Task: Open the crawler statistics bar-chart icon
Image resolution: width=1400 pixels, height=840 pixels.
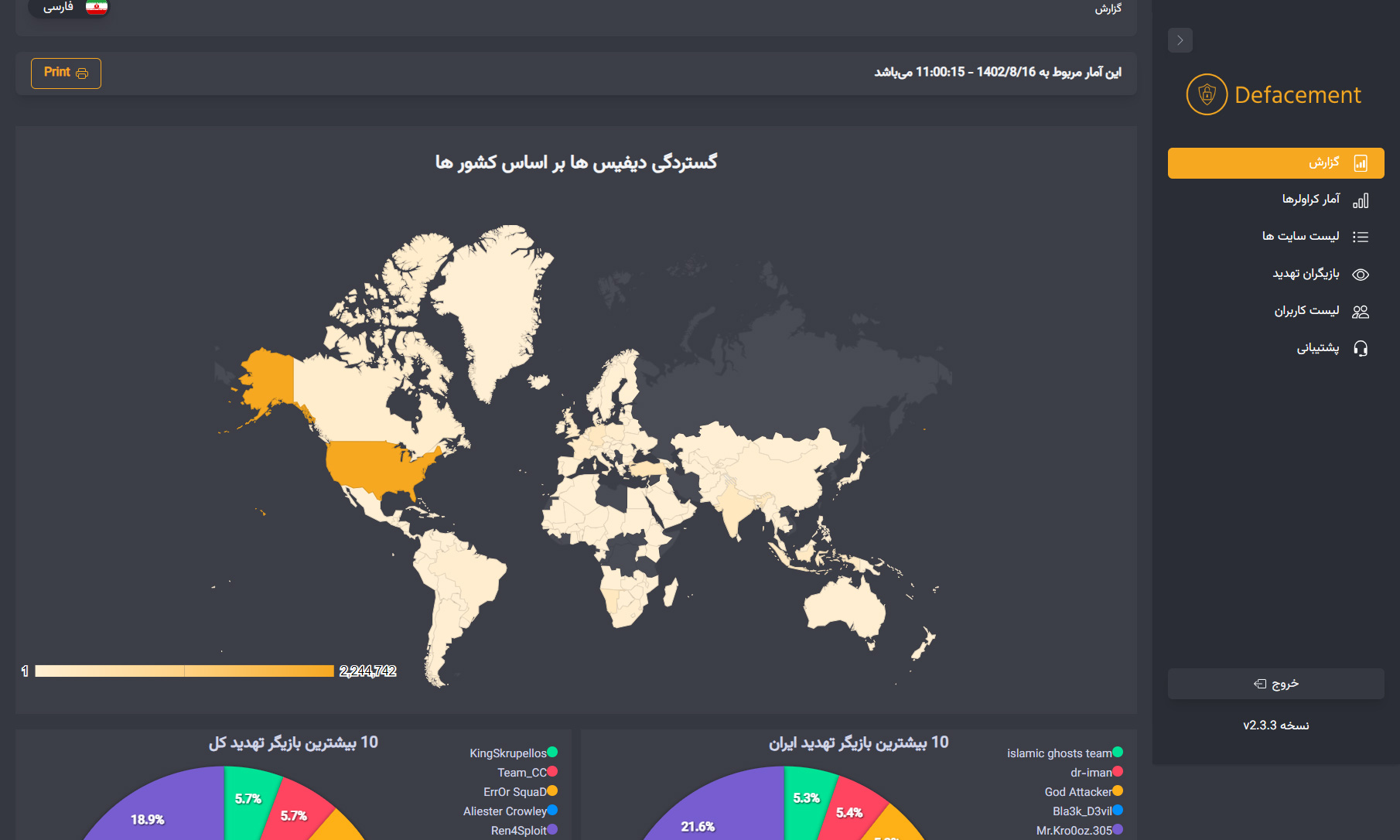Action: tap(1361, 201)
